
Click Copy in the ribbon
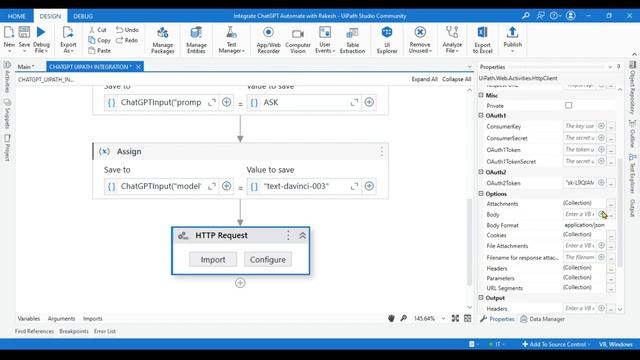pos(99,40)
